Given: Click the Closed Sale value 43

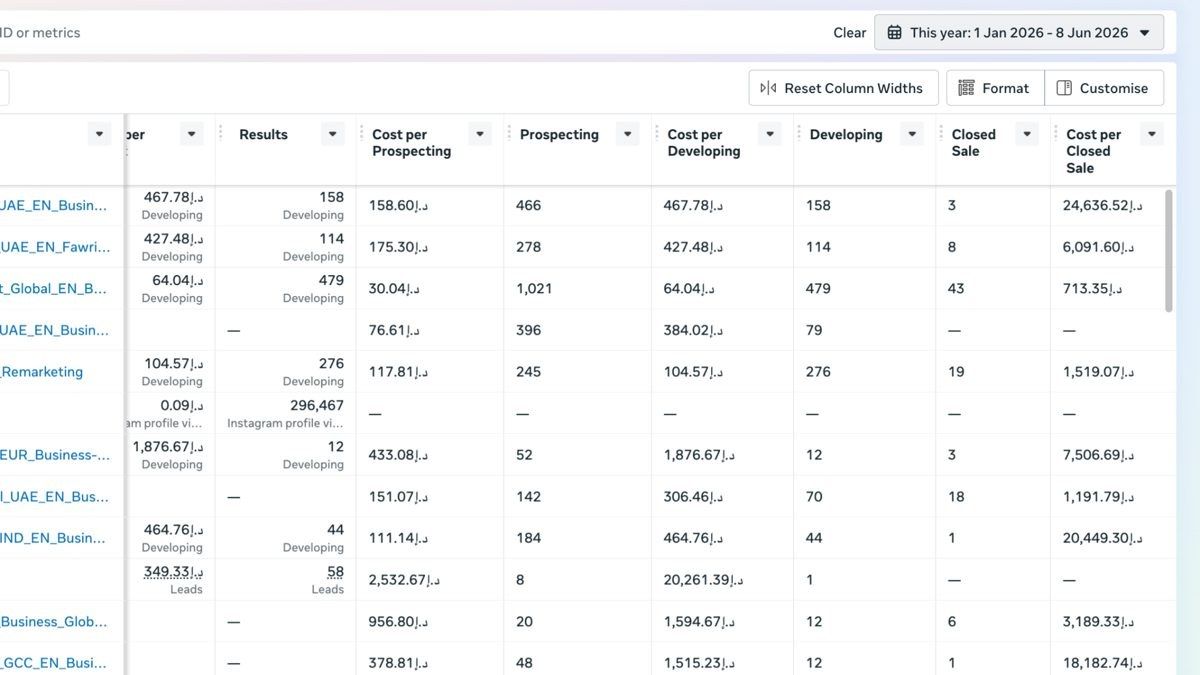Looking at the screenshot, I should pos(956,288).
